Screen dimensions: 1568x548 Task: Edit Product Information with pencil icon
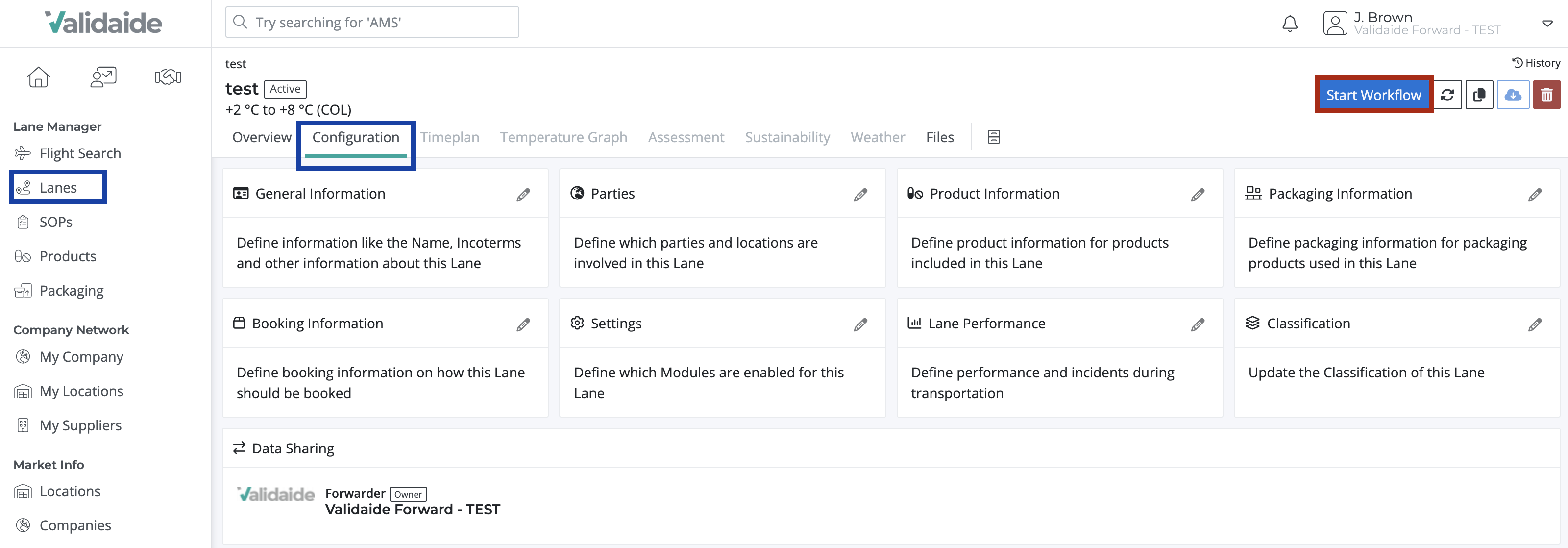click(x=1197, y=195)
